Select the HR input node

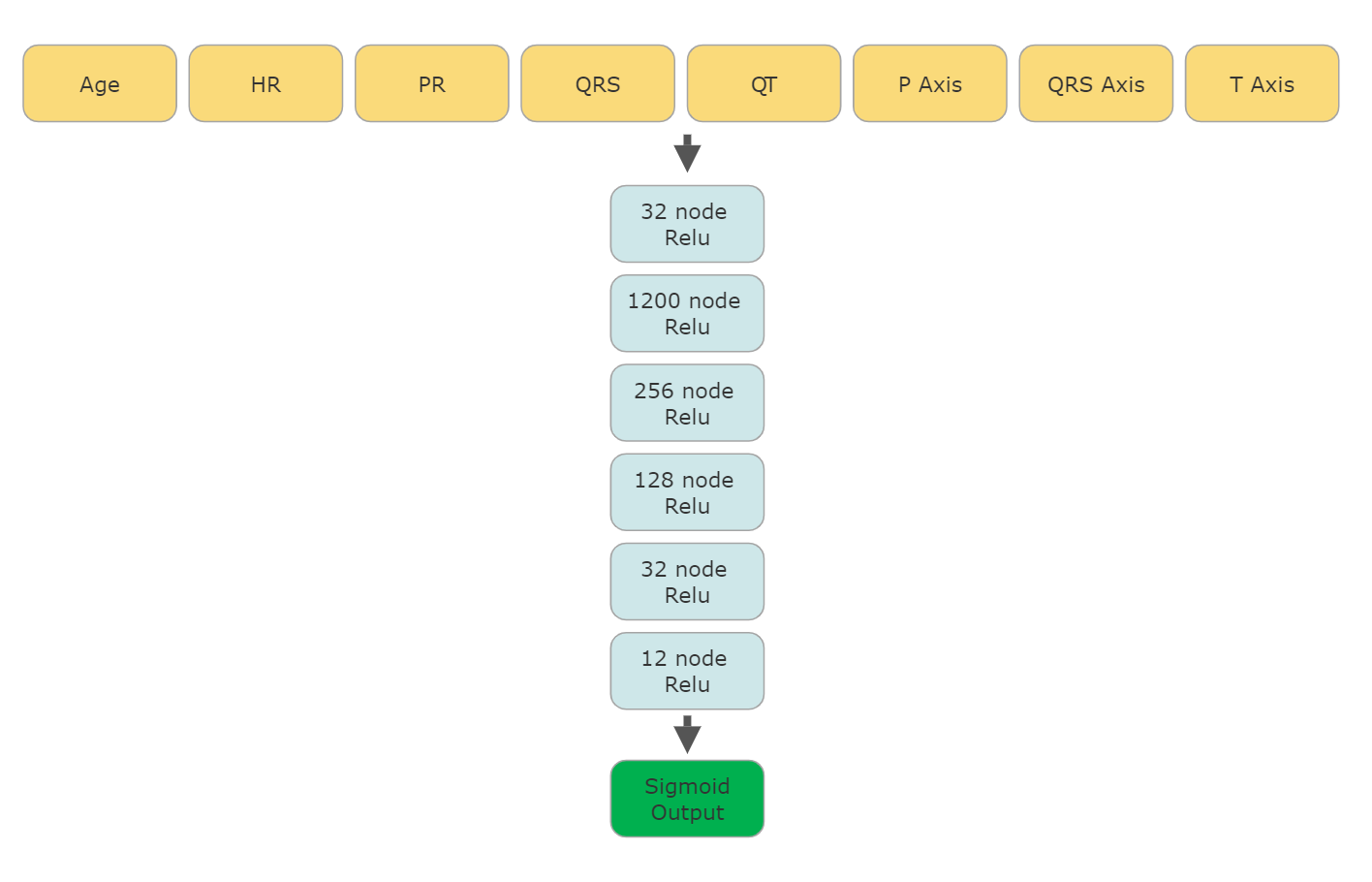265,83
